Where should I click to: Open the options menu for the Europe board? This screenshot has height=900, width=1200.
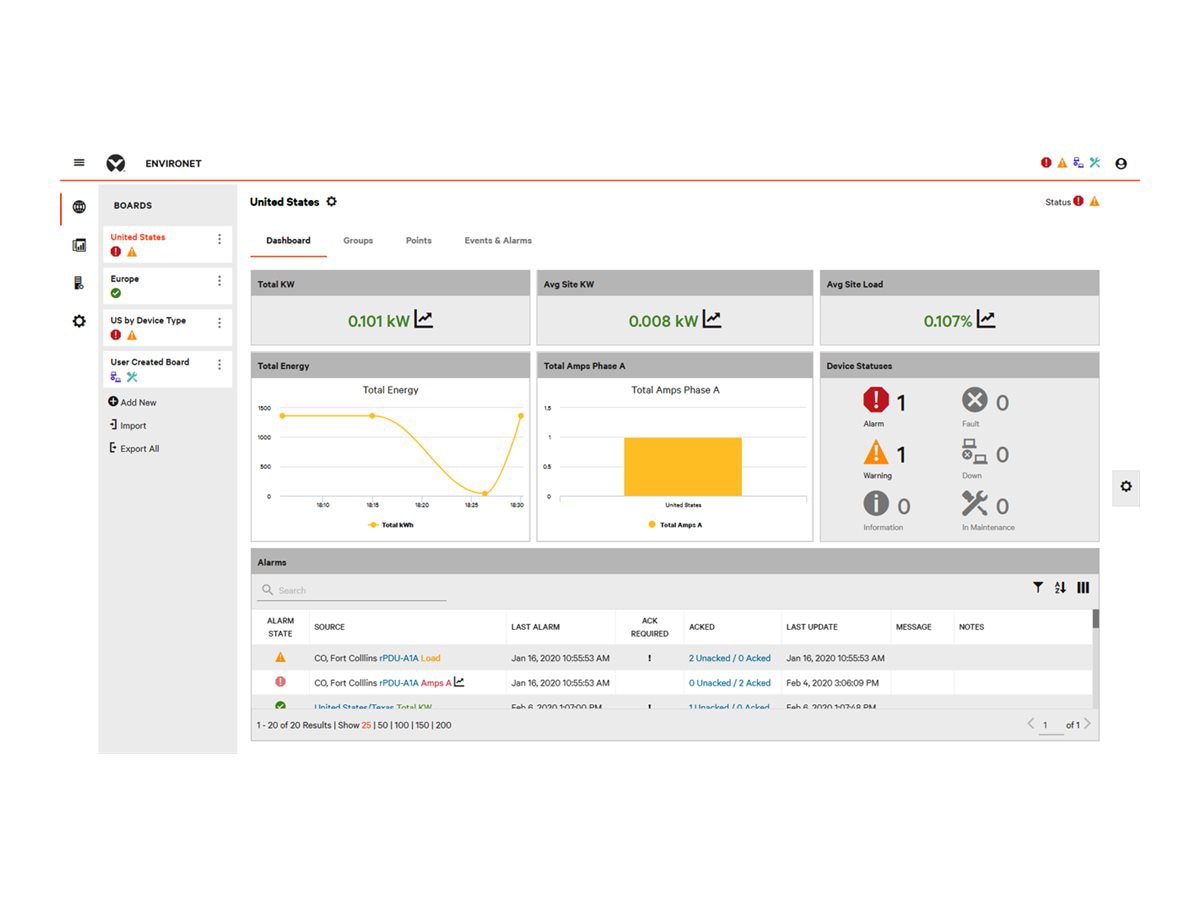tap(219, 281)
